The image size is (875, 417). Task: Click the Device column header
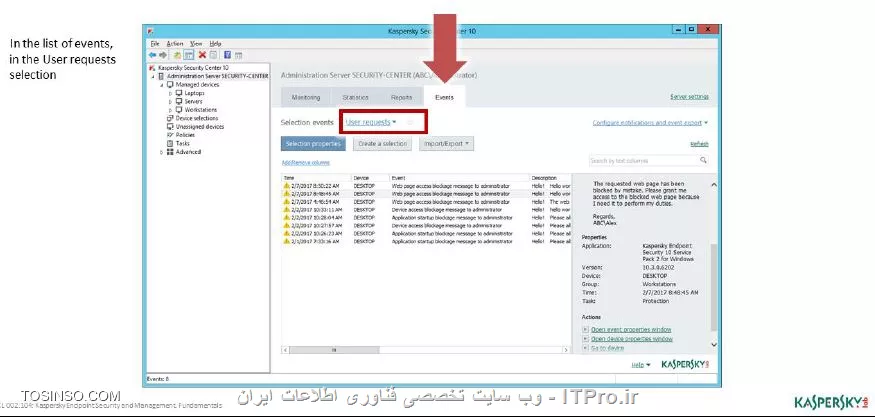pyautogui.click(x=371, y=178)
